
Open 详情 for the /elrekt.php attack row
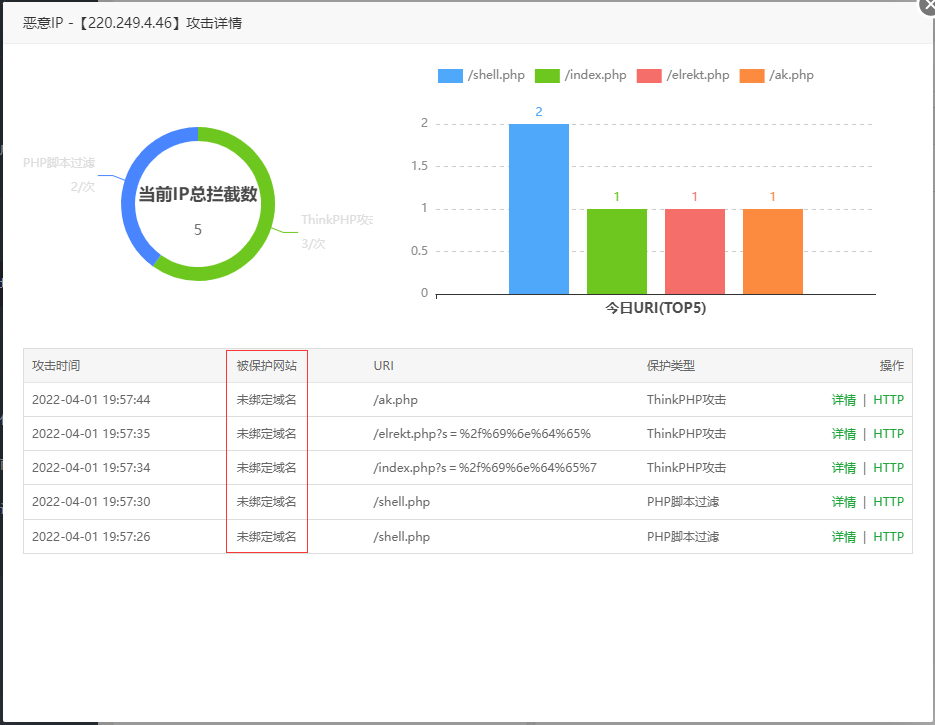point(843,434)
